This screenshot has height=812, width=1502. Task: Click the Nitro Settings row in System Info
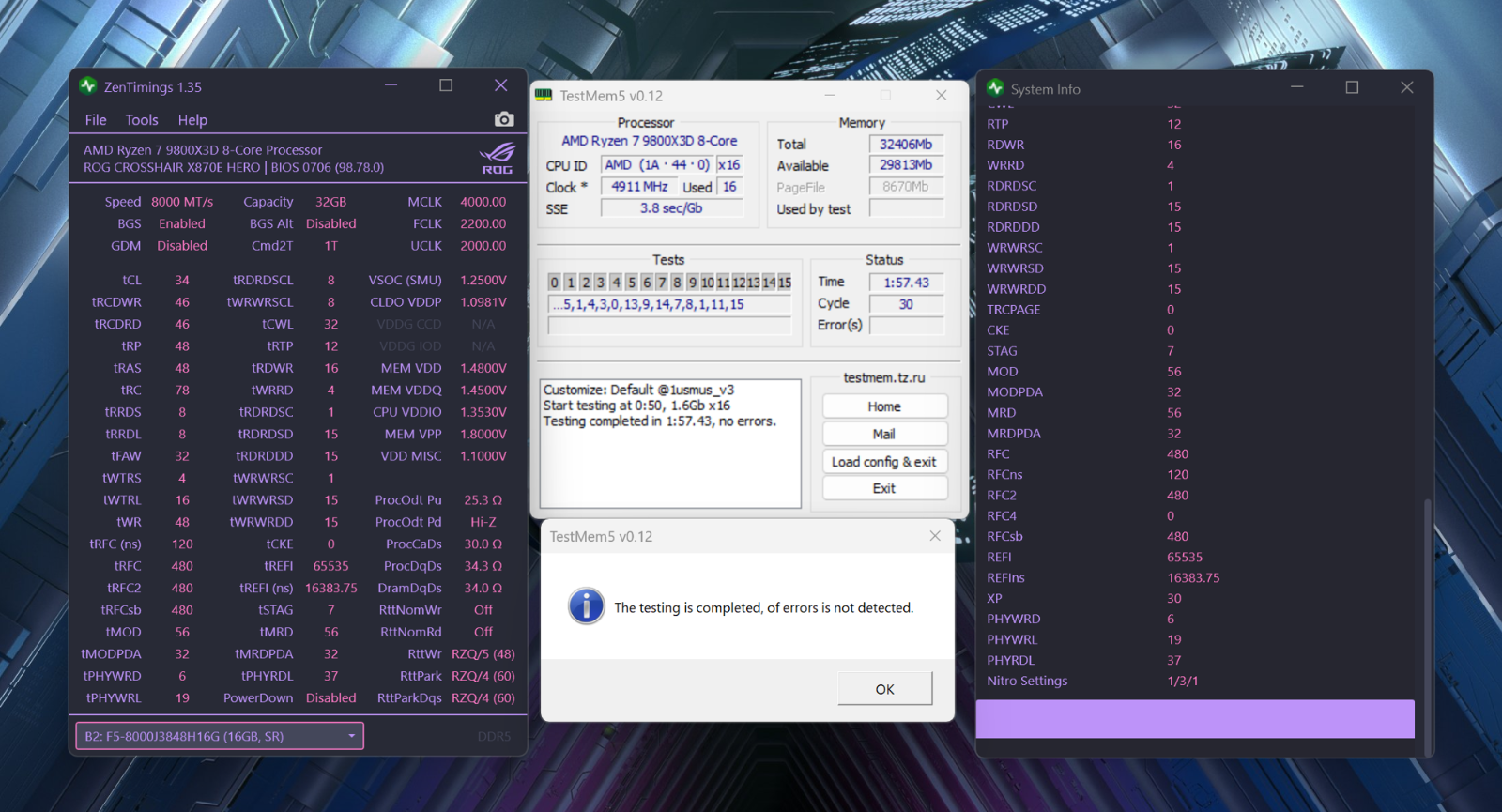pyautogui.click(x=1195, y=681)
